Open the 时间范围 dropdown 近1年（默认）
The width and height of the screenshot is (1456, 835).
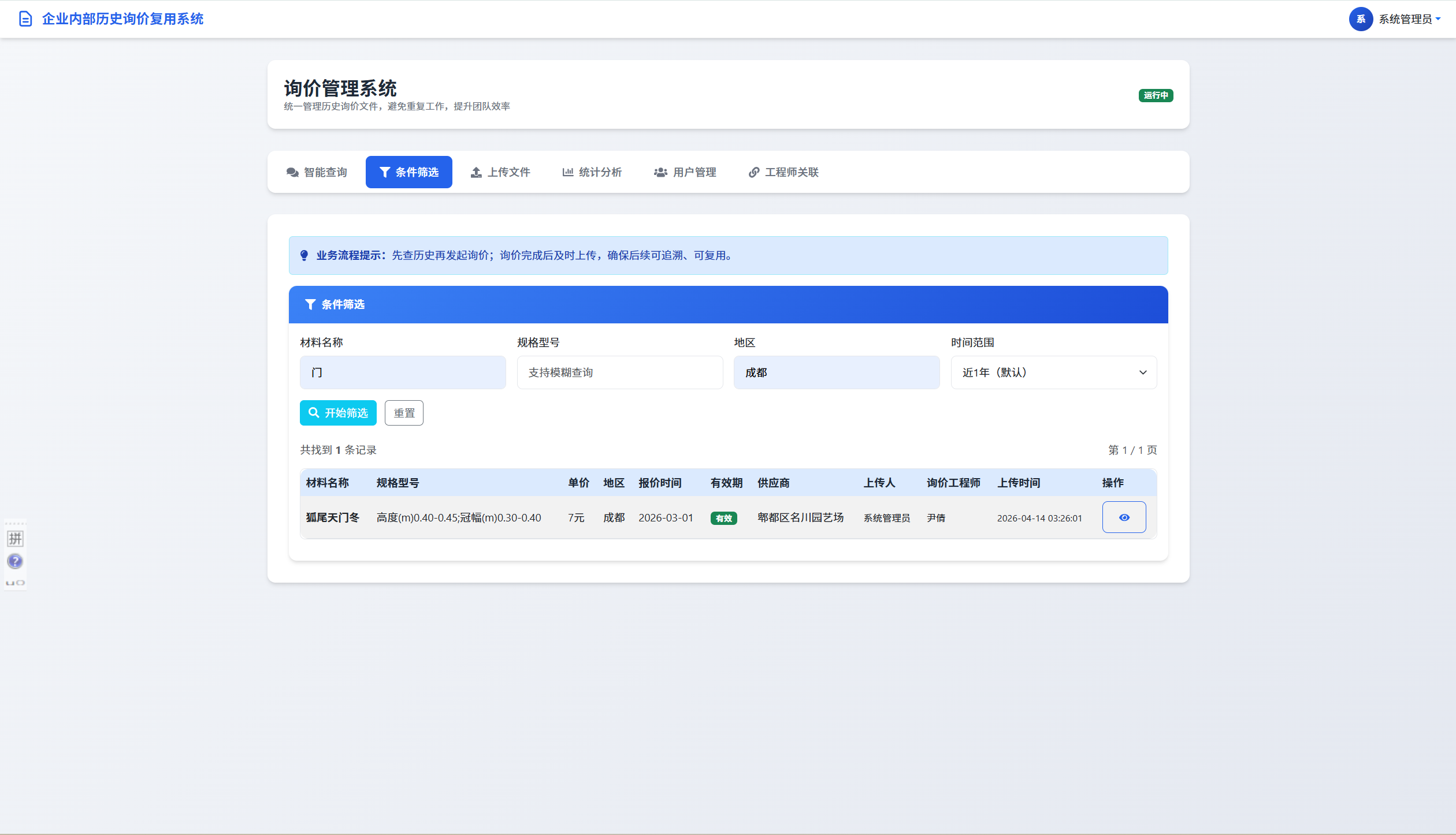(x=1054, y=372)
